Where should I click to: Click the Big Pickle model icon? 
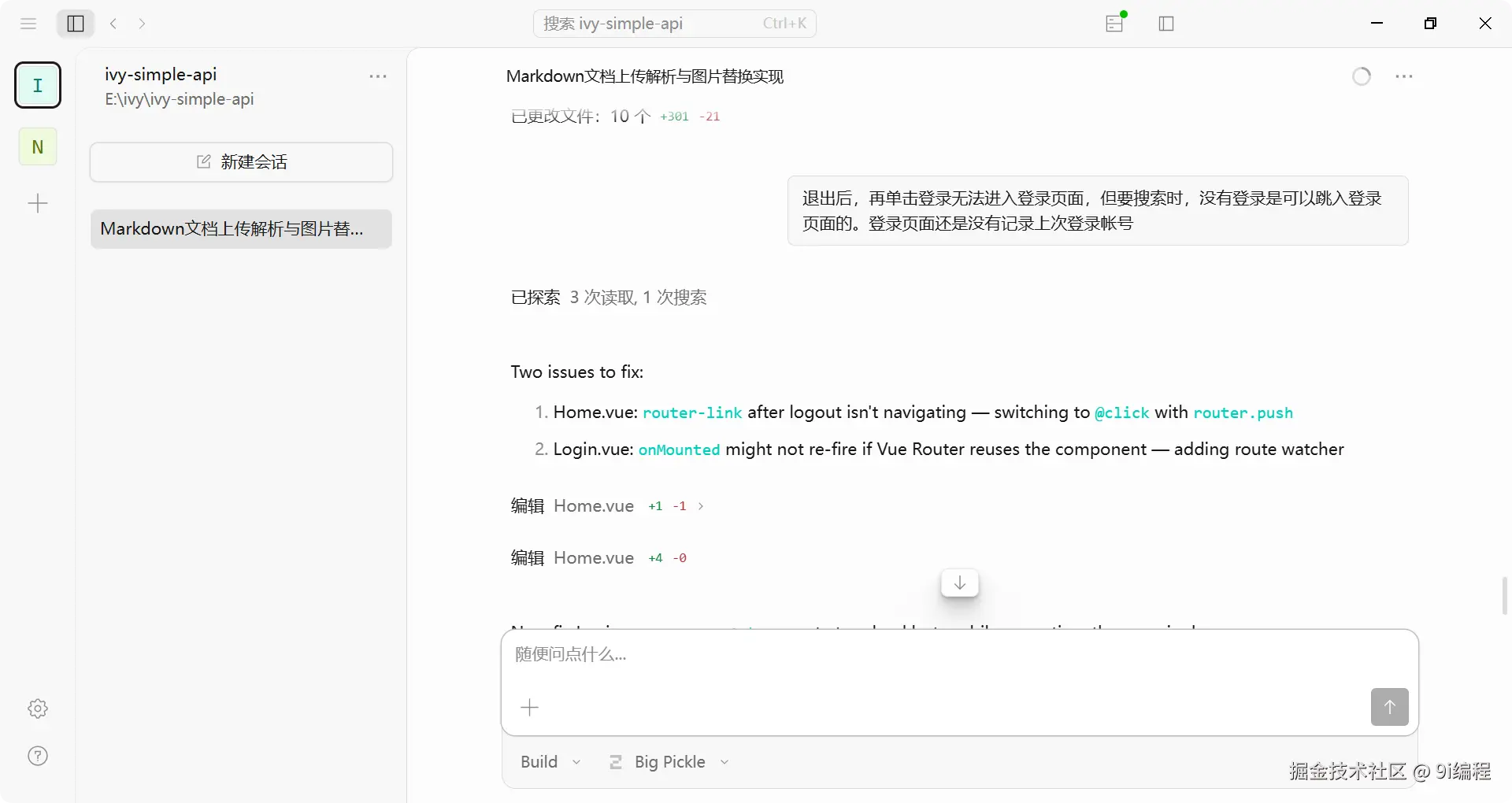point(616,762)
